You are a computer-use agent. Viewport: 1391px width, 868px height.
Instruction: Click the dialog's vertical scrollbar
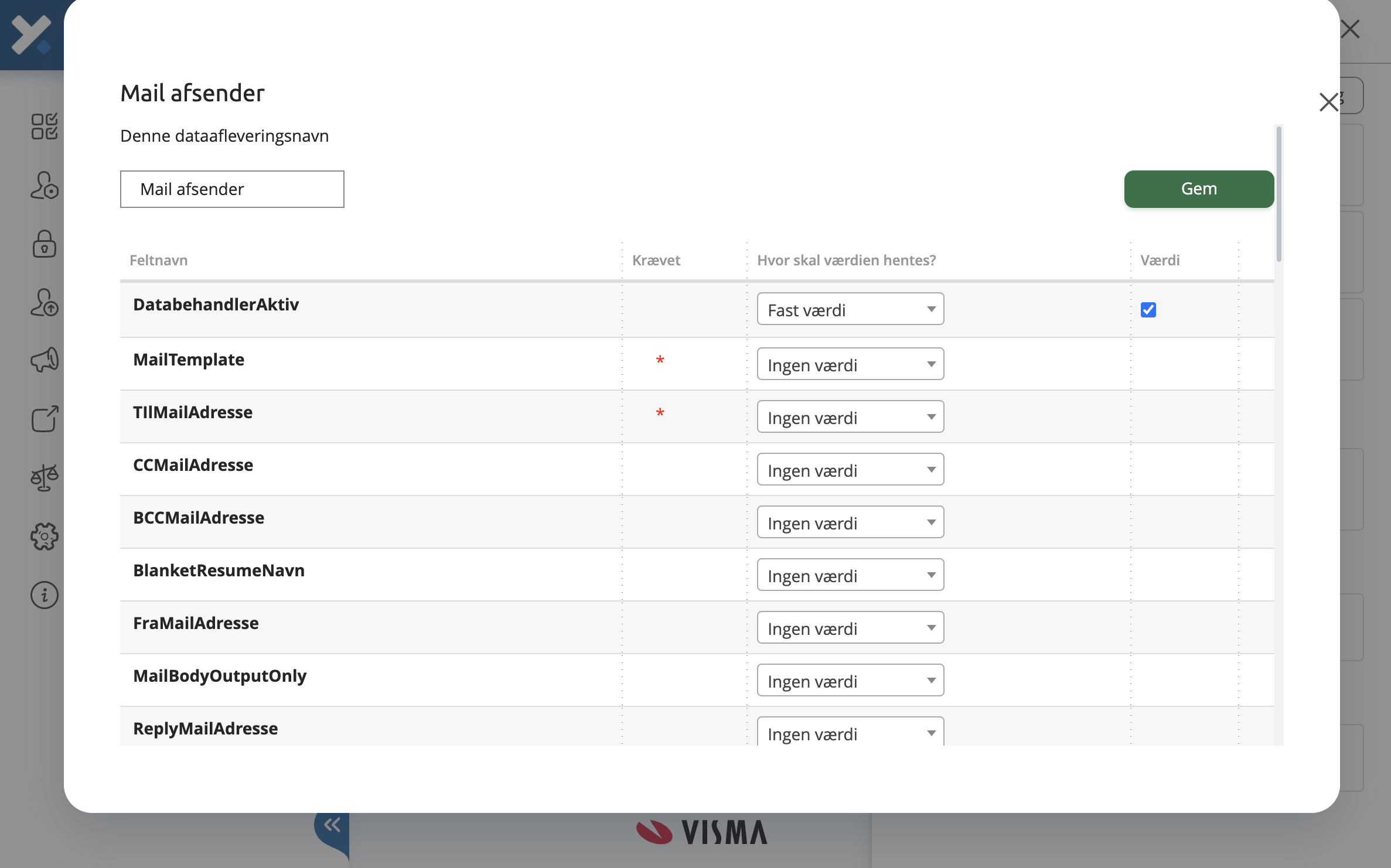(1279, 193)
